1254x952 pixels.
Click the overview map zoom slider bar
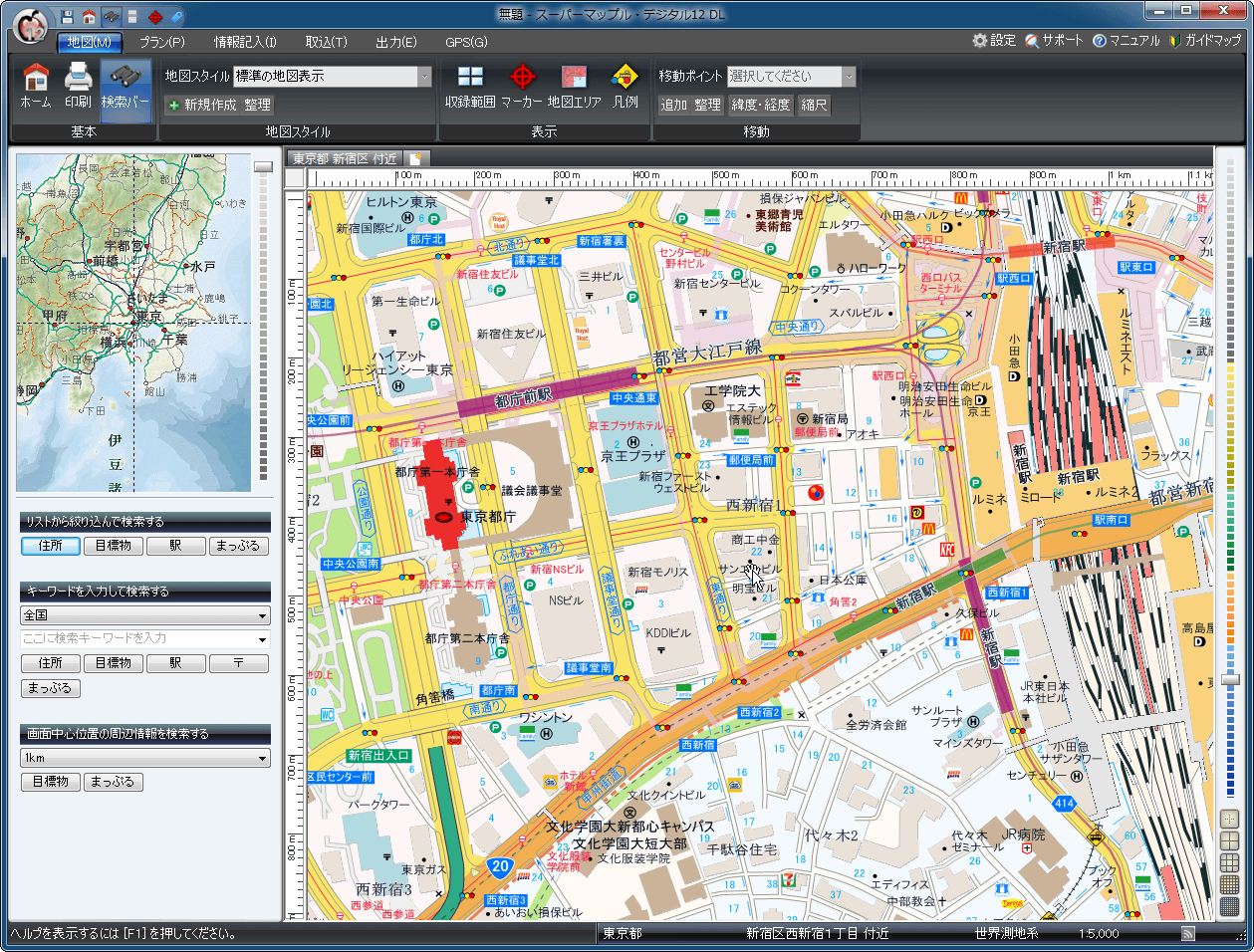(263, 323)
